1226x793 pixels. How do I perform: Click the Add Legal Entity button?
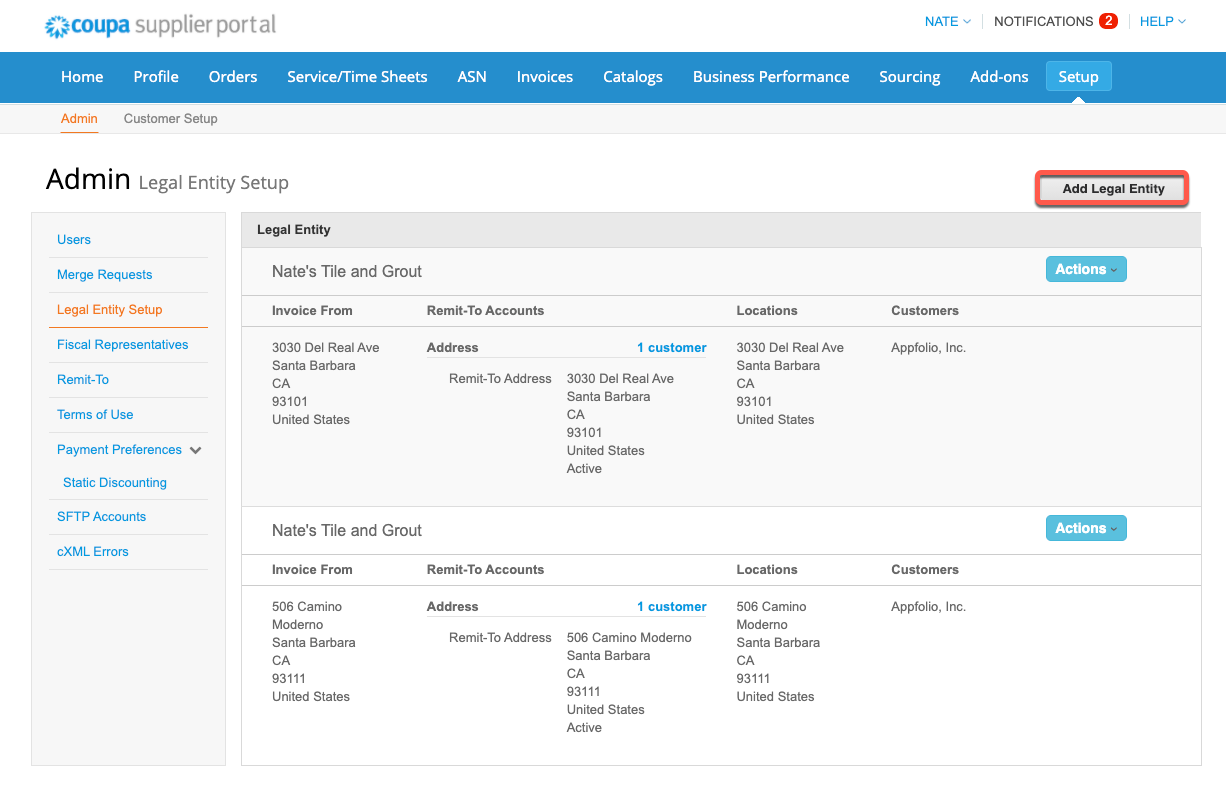1111,188
